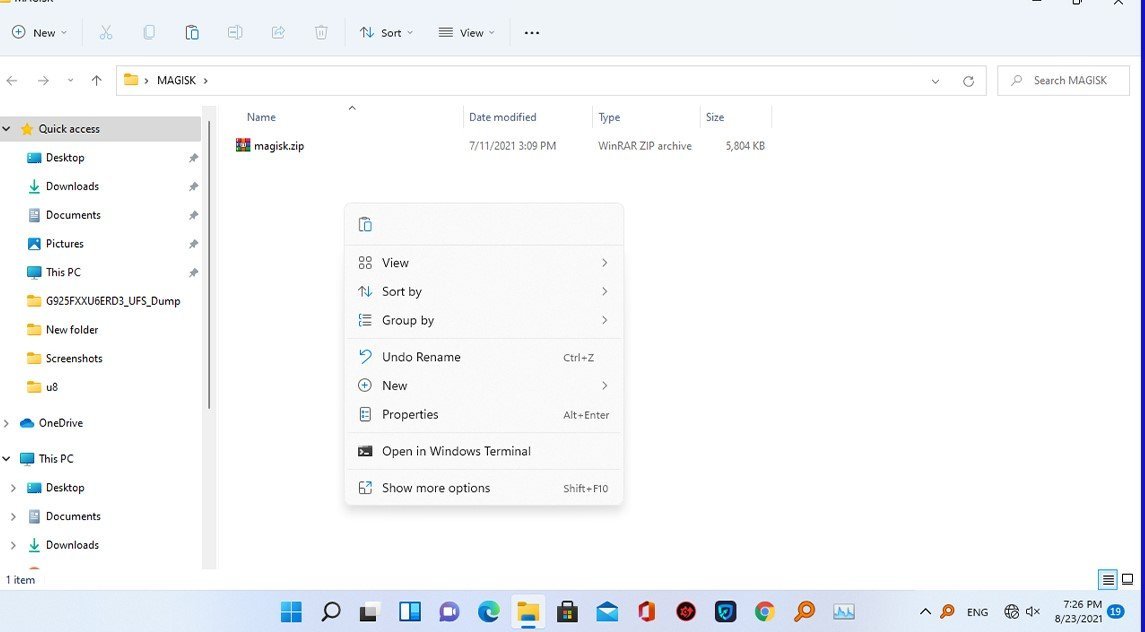
Task: Open taskbar Search
Action: point(331,612)
